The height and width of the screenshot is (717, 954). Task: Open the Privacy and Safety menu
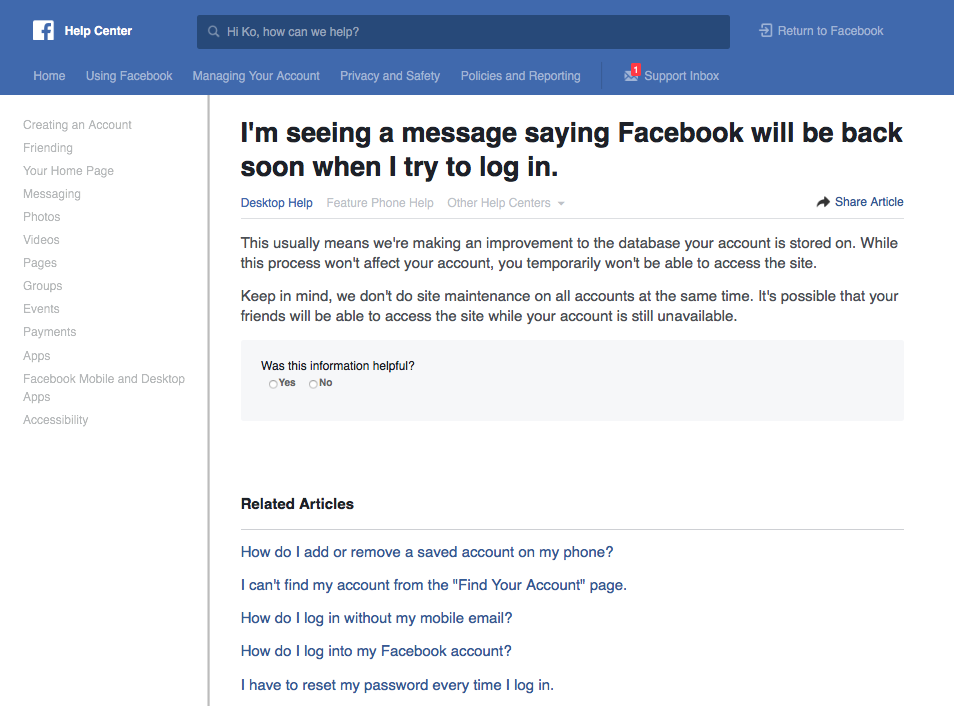(x=390, y=76)
